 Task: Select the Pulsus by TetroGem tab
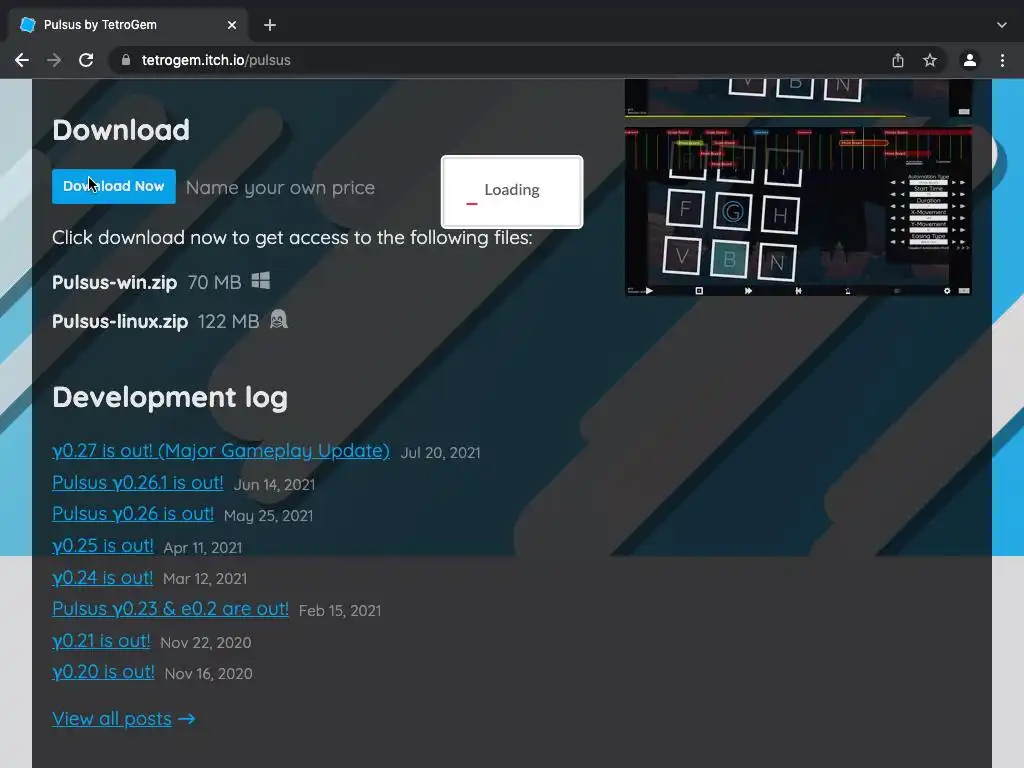[x=129, y=25]
